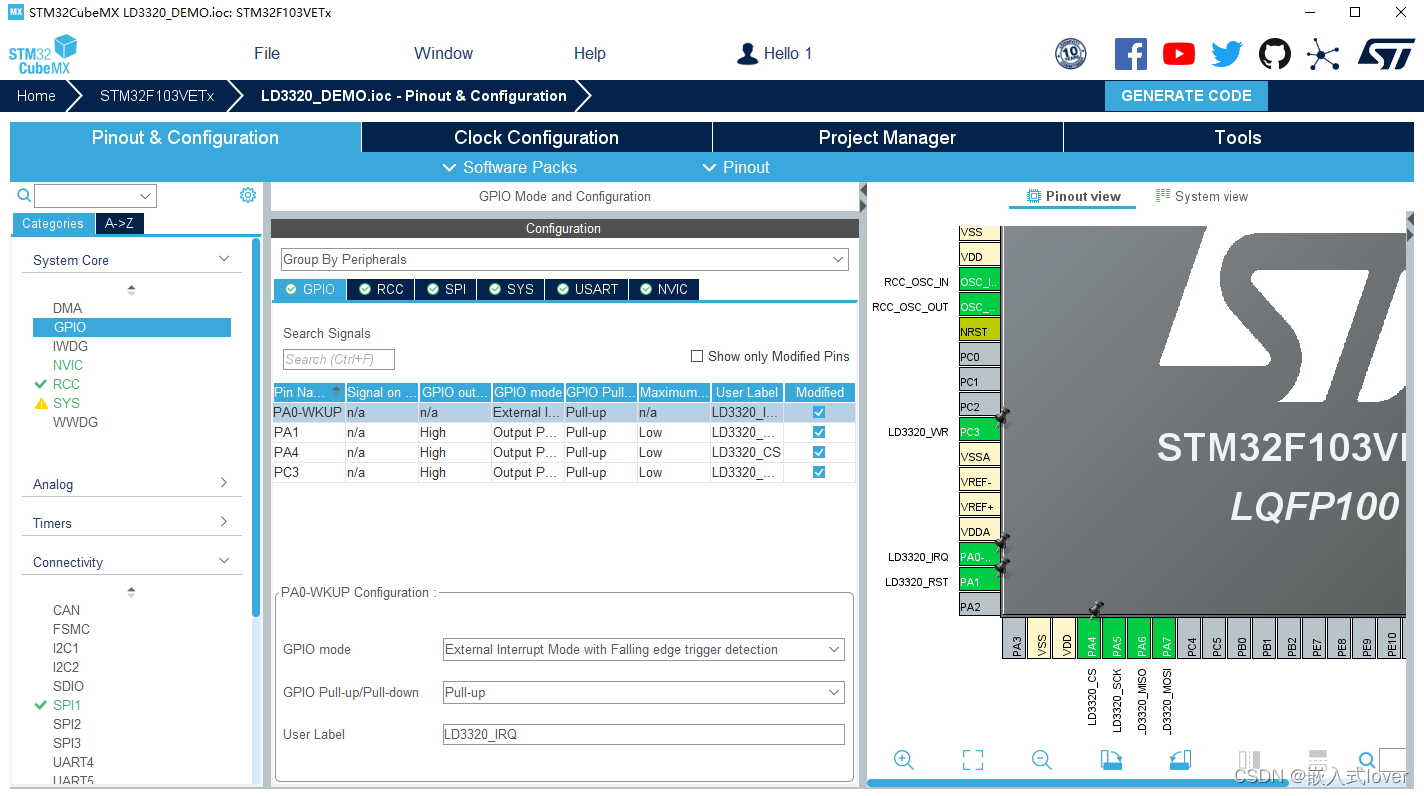
Task: Open the Group By Peripherals dropdown
Action: click(x=564, y=259)
